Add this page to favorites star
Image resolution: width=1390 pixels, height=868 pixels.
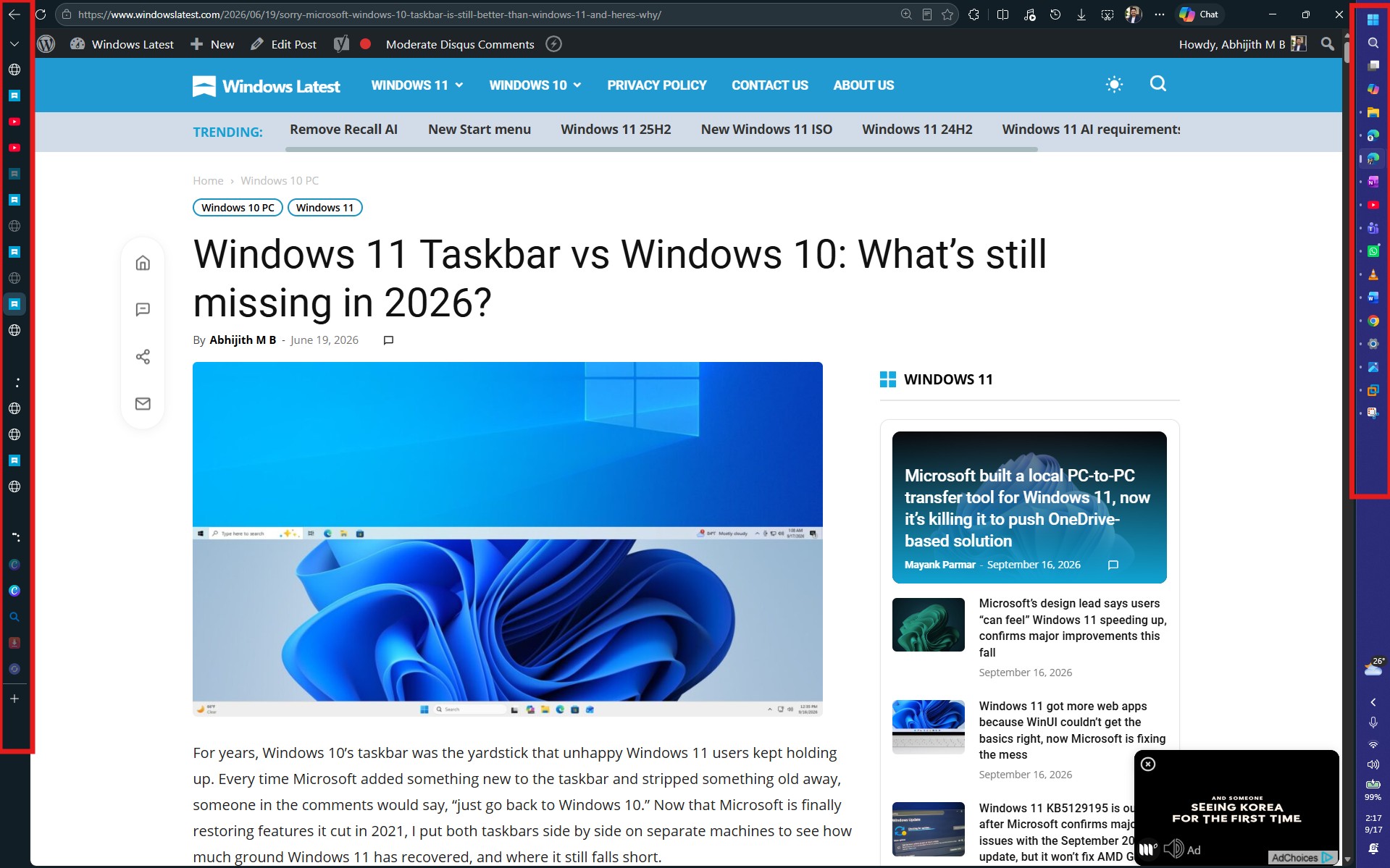(947, 14)
